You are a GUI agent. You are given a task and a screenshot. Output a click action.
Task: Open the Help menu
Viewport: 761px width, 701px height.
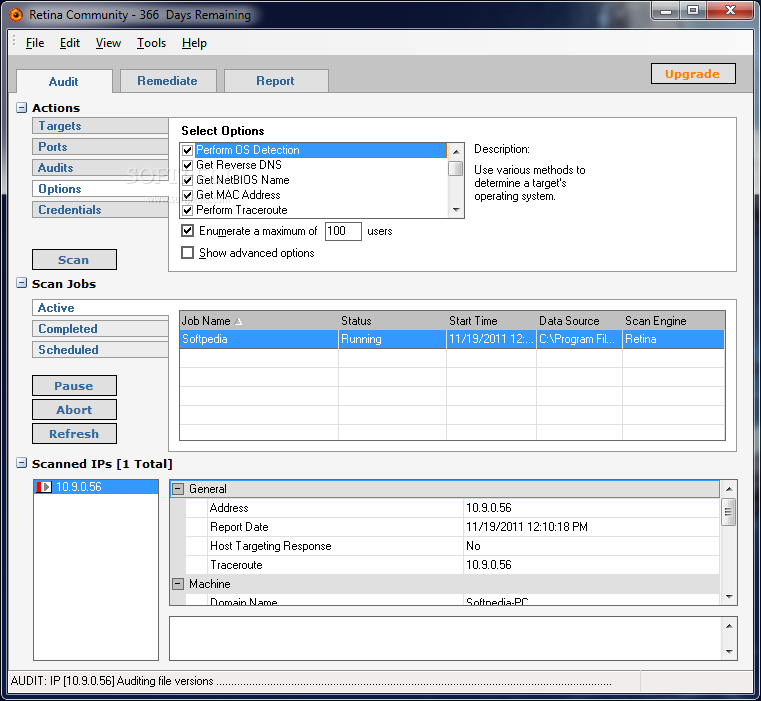tap(194, 43)
